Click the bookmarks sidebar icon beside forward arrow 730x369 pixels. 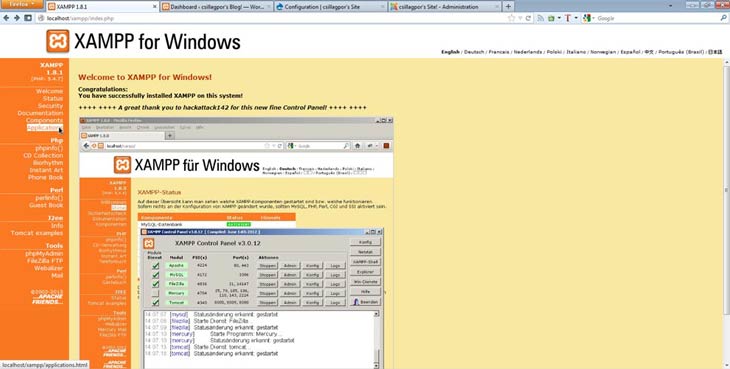point(27,18)
